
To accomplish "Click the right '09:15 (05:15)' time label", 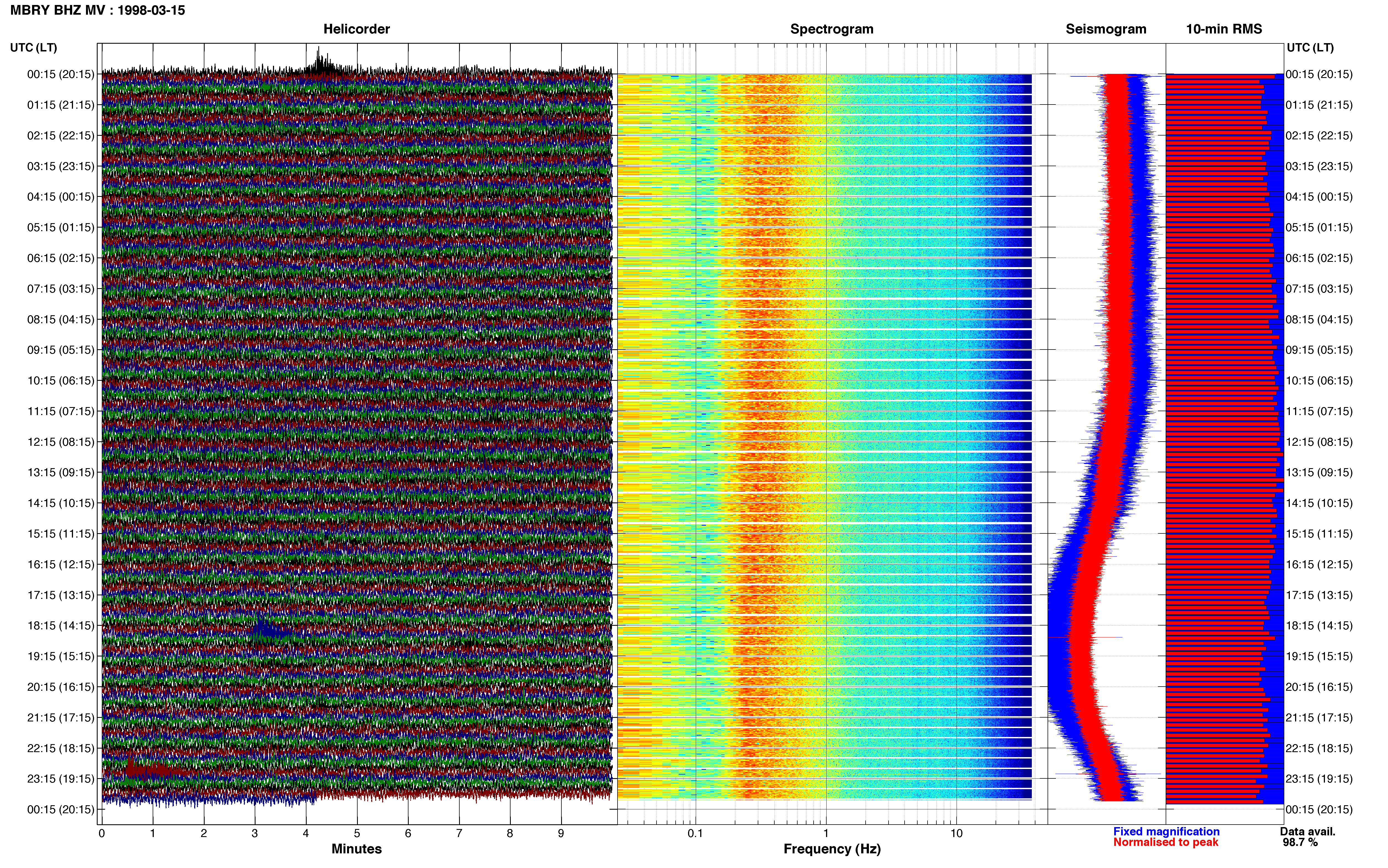I will [x=1319, y=350].
